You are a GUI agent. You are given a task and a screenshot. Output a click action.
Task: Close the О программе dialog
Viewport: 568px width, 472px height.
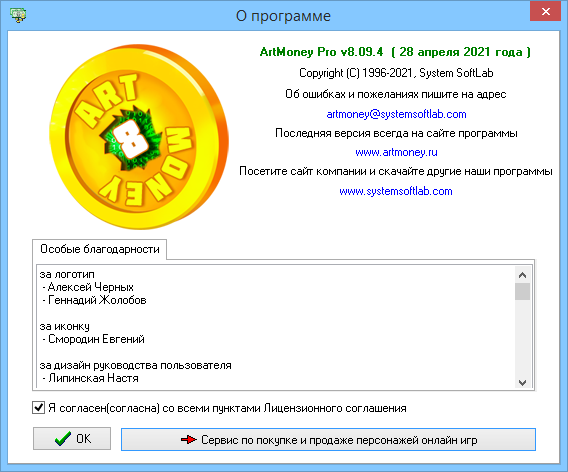pos(545,11)
